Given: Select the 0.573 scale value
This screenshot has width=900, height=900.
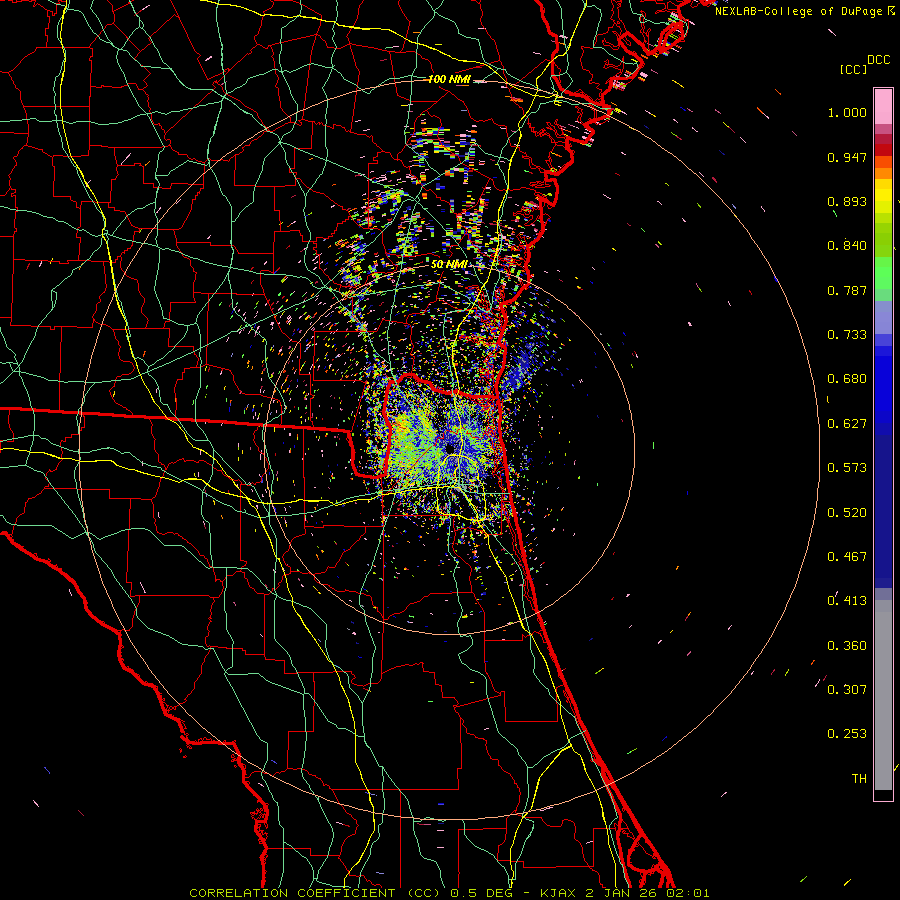Looking at the screenshot, I should pyautogui.click(x=847, y=468).
